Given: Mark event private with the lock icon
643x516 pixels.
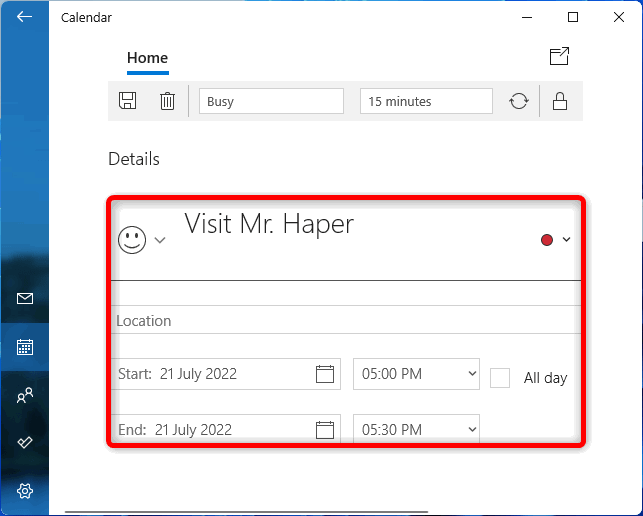Looking at the screenshot, I should 560,101.
